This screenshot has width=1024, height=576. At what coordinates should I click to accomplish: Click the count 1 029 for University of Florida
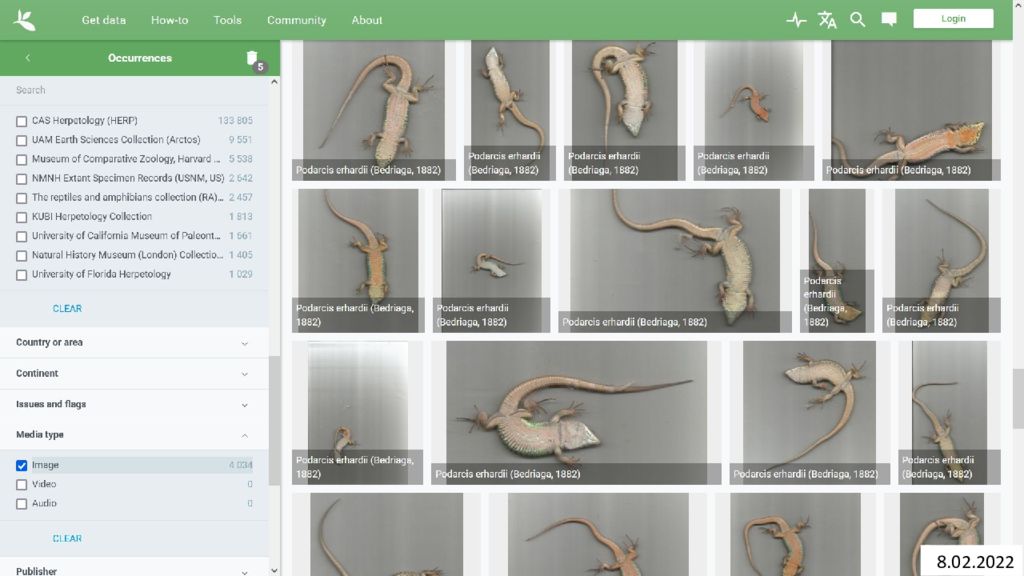240,274
